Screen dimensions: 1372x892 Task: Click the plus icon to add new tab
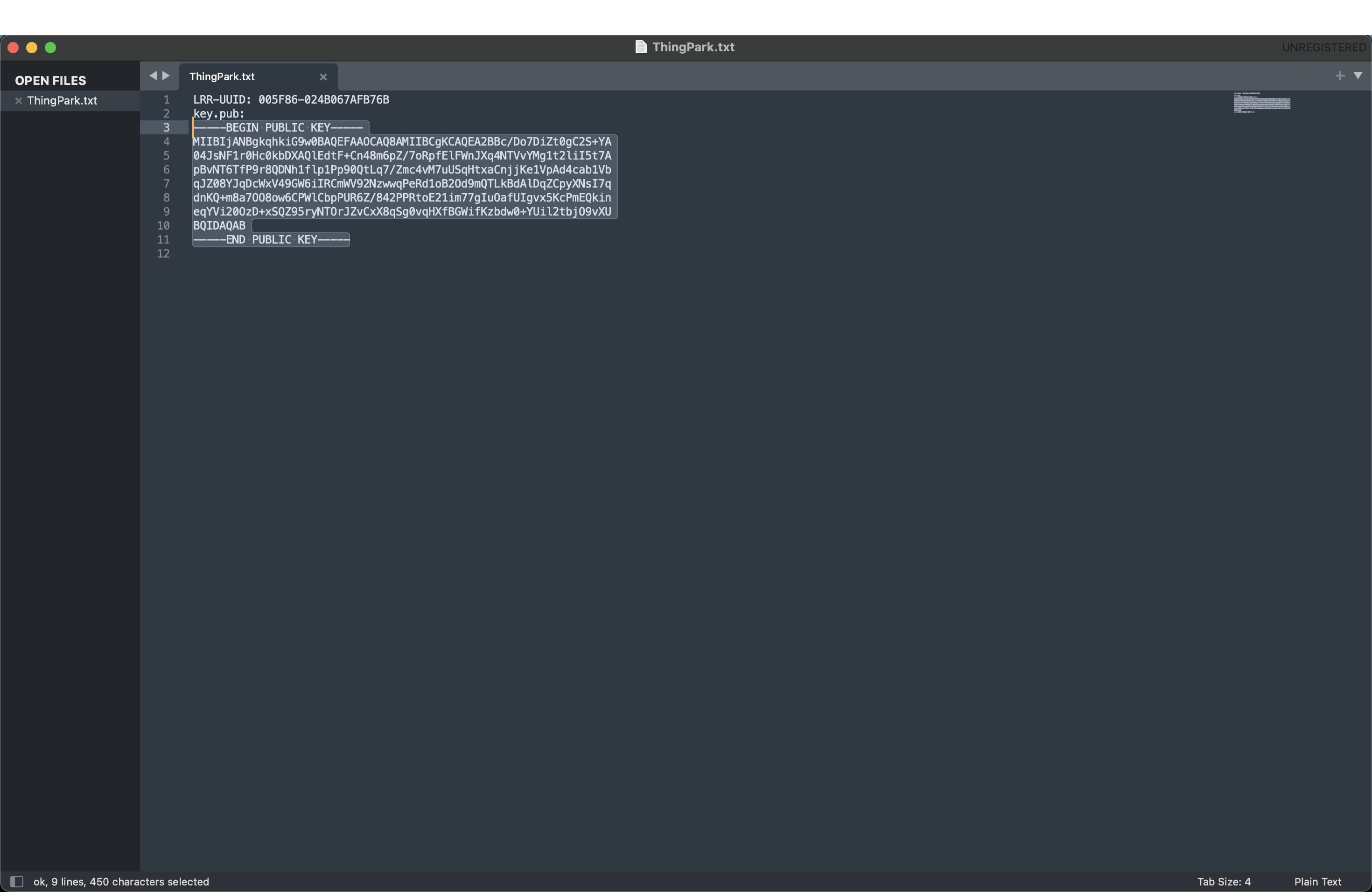[1340, 76]
